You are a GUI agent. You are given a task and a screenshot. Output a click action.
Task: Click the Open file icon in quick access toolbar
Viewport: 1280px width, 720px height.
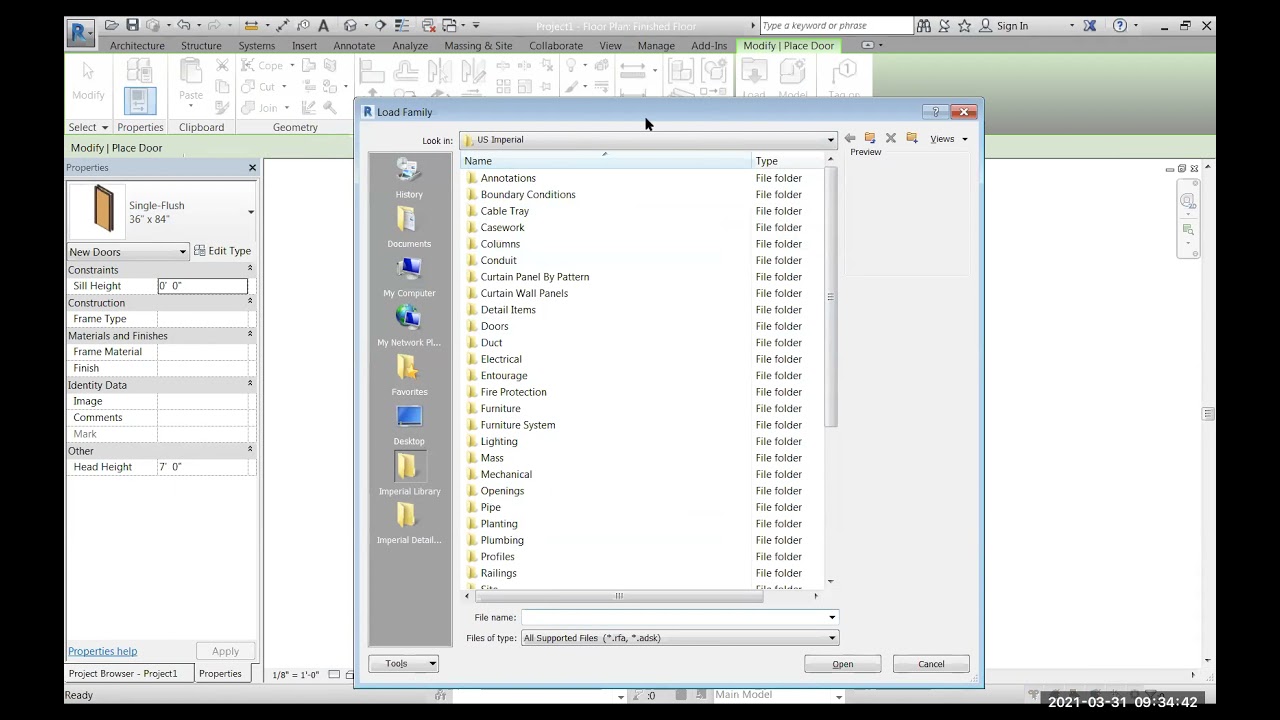[113, 25]
